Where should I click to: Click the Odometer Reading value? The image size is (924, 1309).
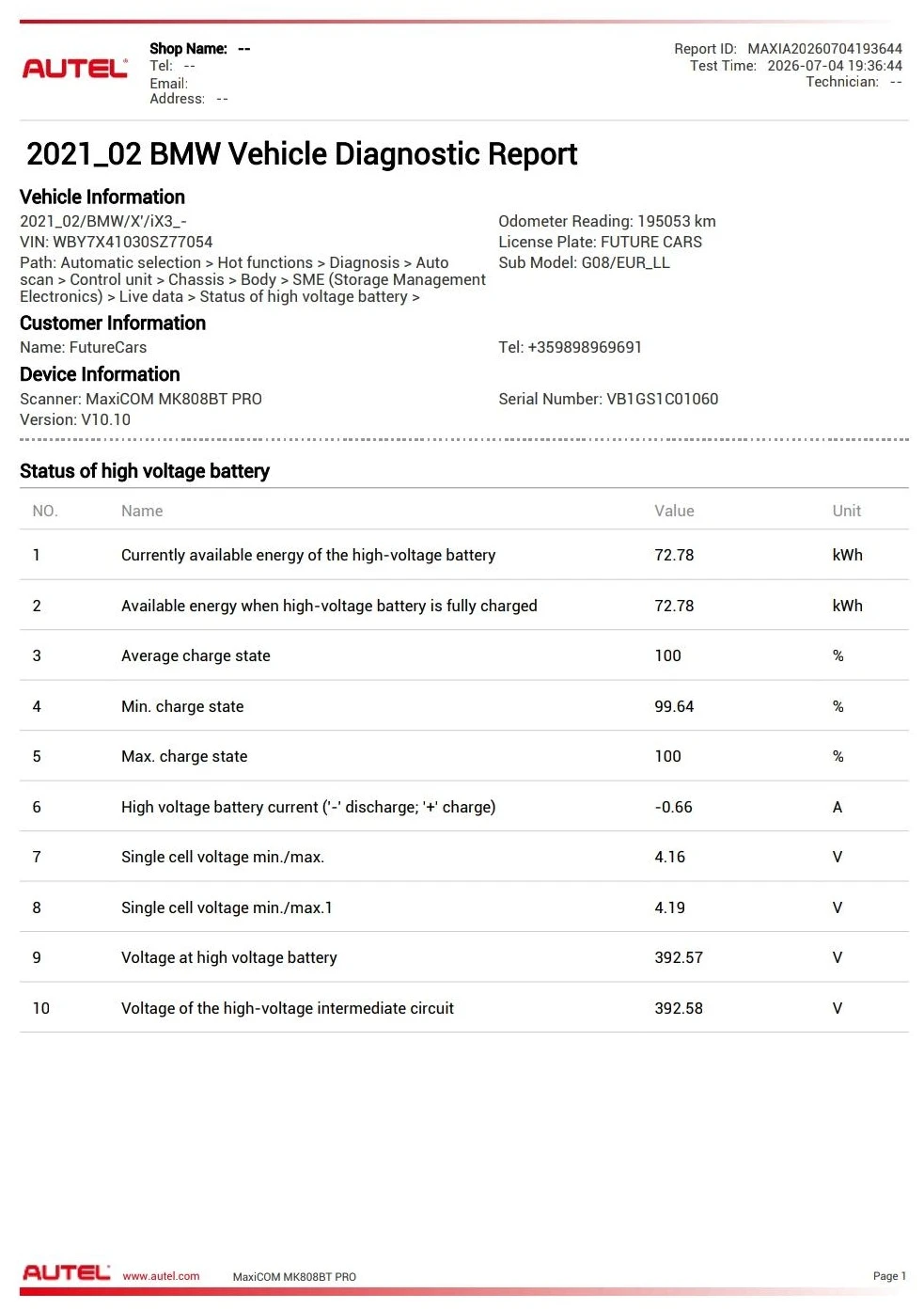(676, 221)
